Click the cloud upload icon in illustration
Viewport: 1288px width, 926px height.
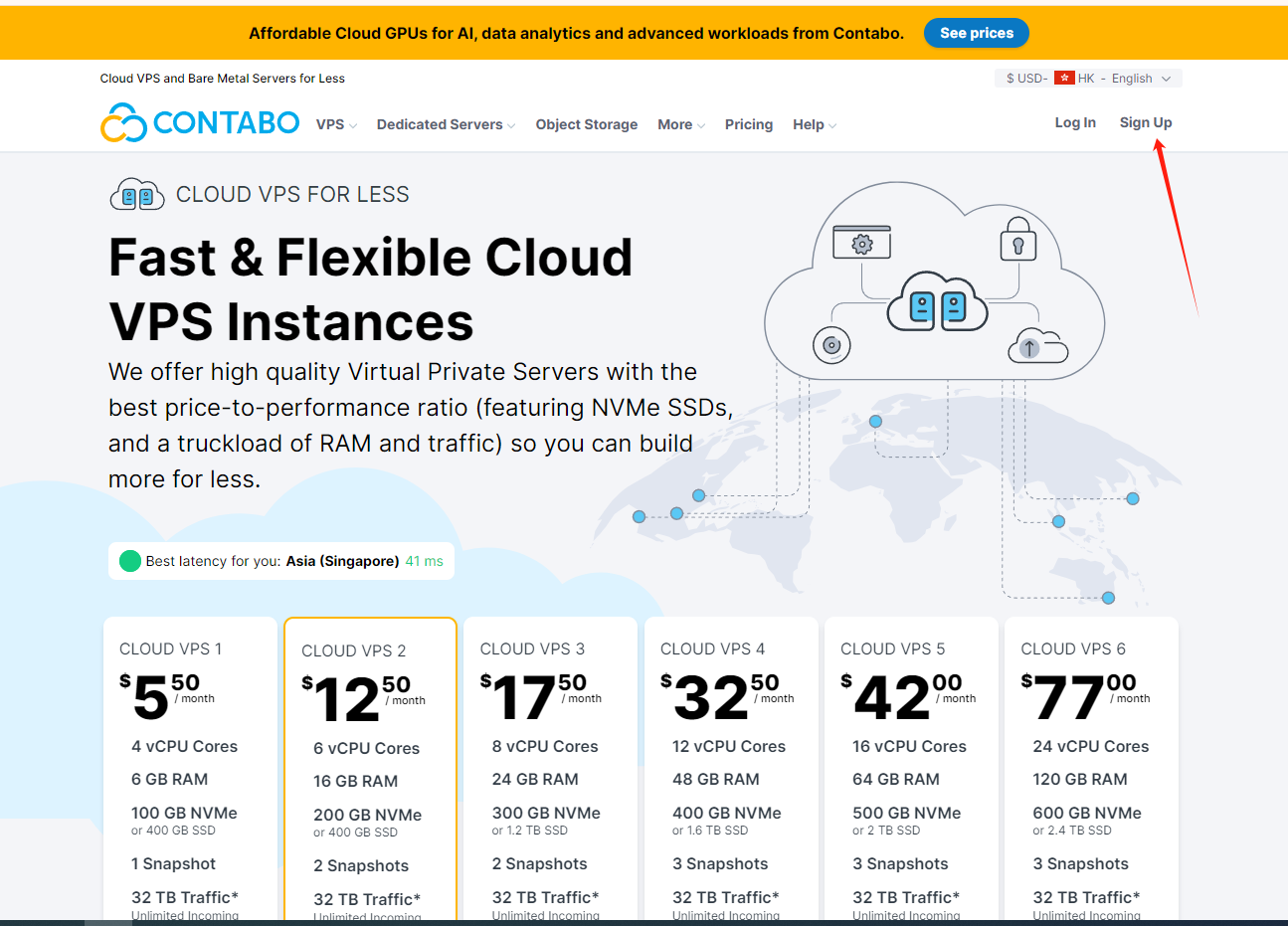click(1037, 345)
